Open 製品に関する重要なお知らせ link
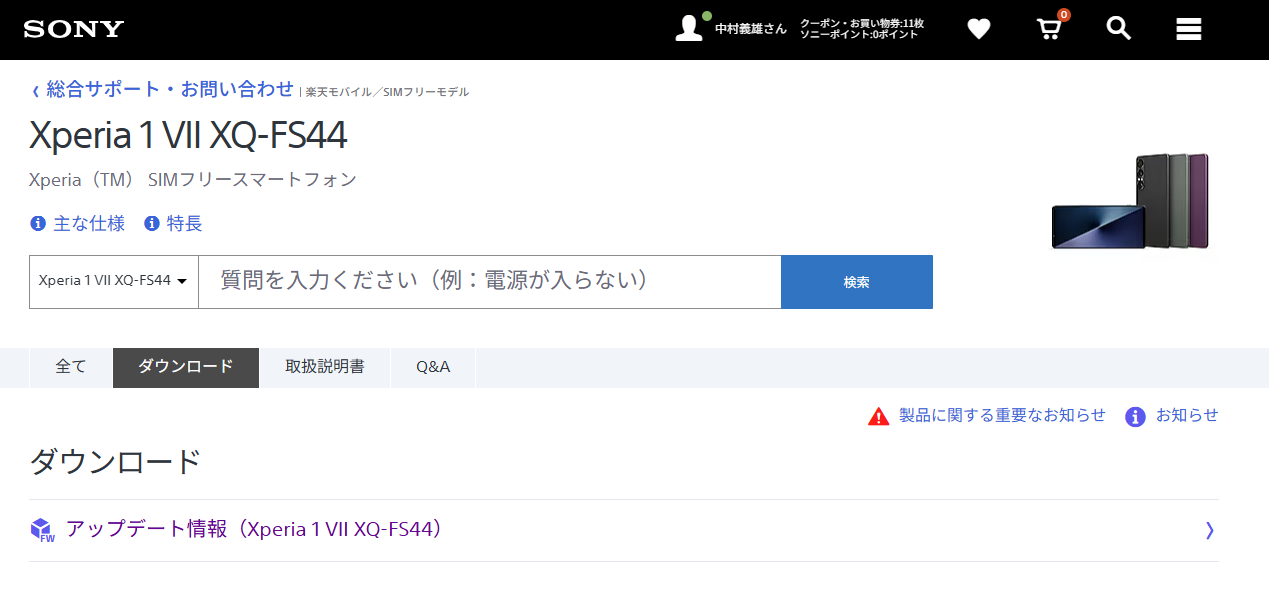 [1002, 415]
